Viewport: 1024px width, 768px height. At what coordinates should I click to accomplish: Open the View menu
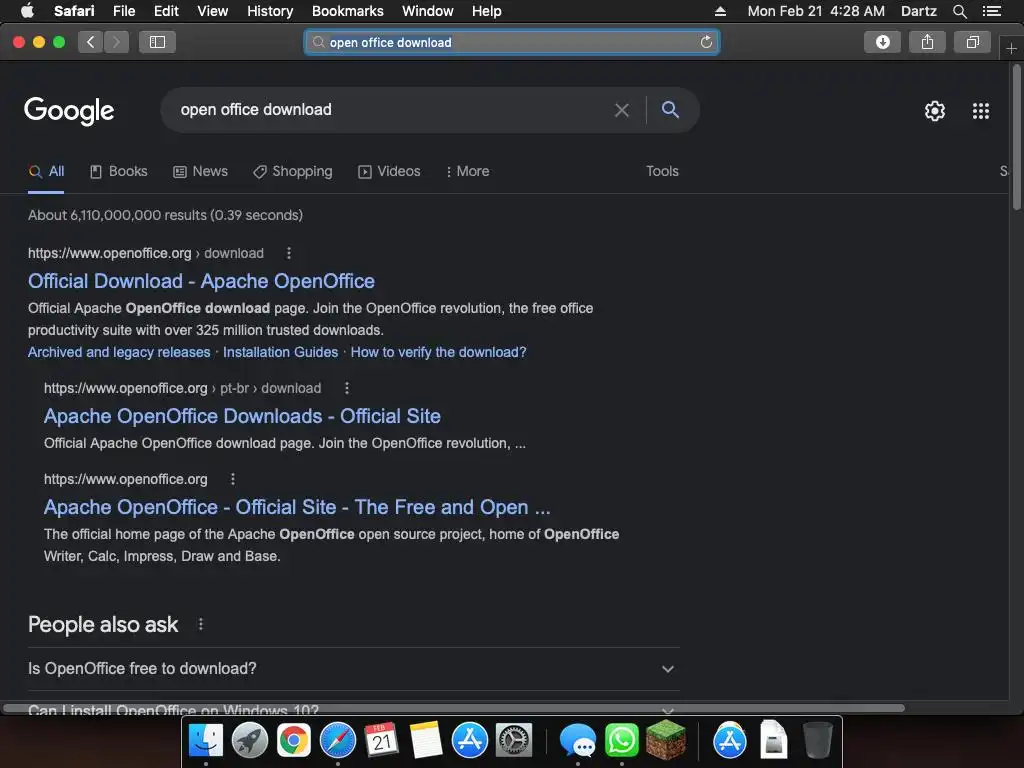pos(213,11)
